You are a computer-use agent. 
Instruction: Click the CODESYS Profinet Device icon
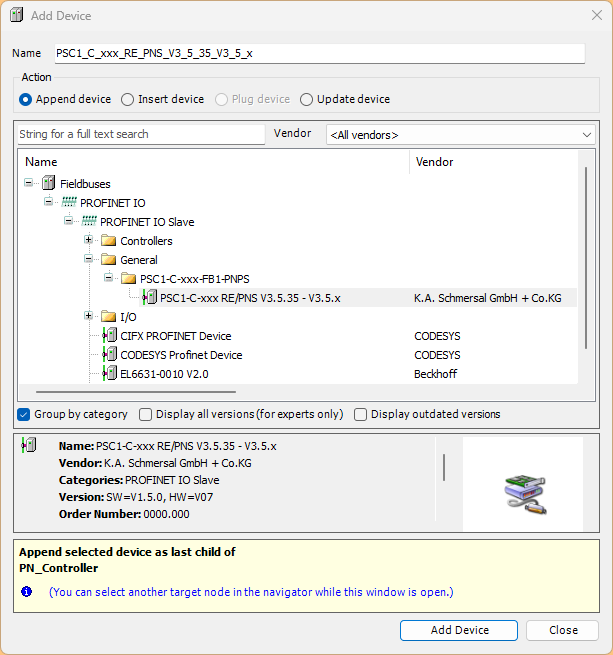(110, 355)
